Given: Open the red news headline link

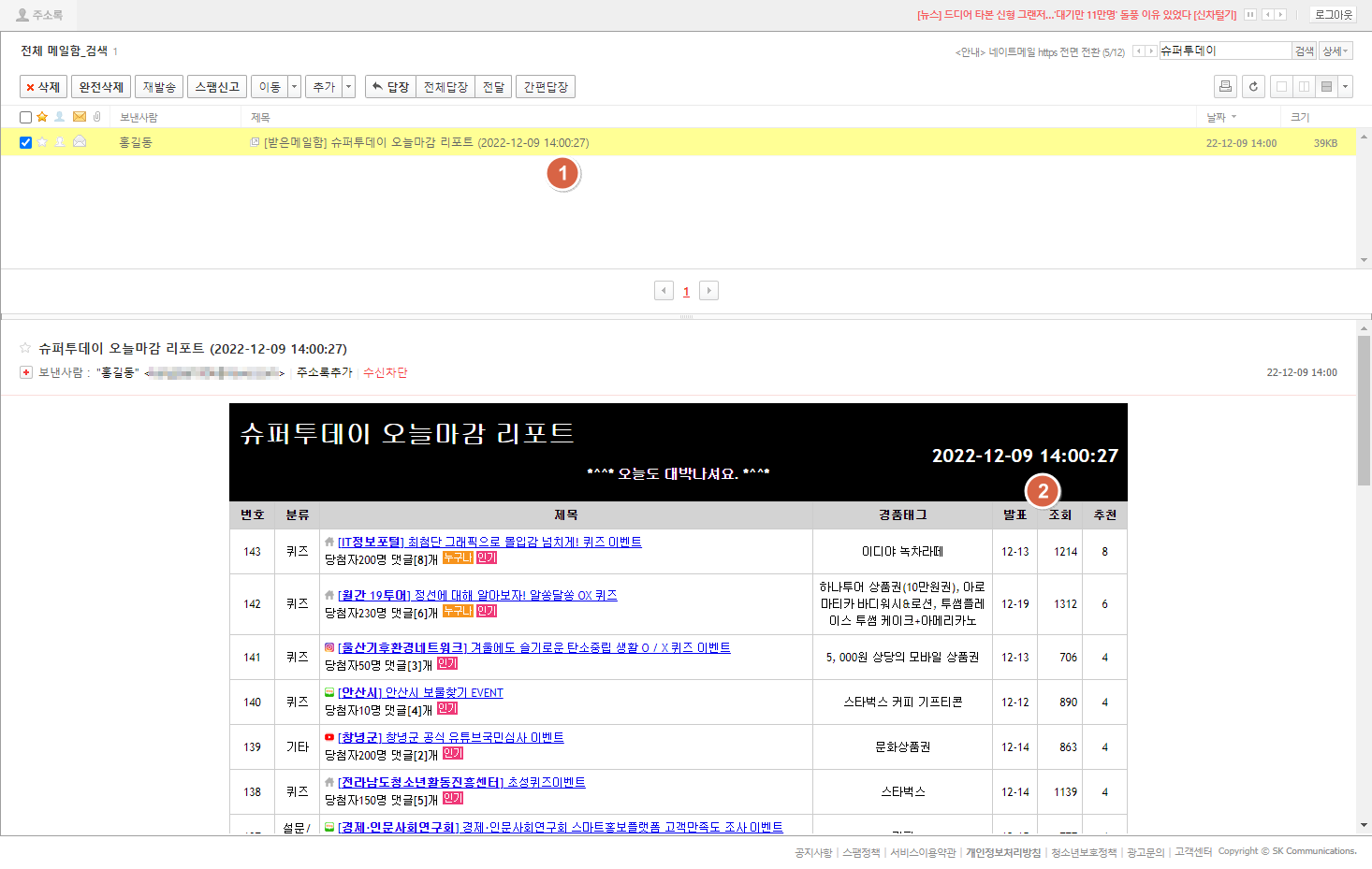Looking at the screenshot, I should 1076,15.
